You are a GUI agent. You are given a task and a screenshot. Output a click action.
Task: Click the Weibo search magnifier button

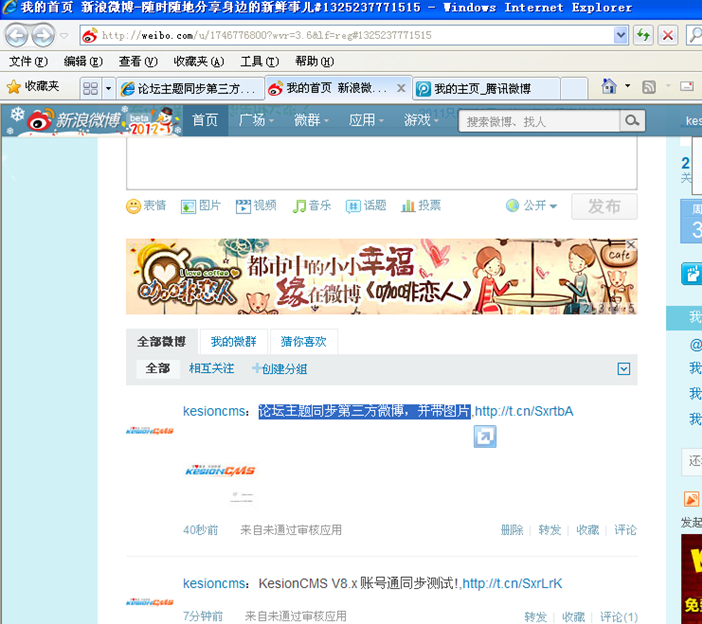point(632,121)
